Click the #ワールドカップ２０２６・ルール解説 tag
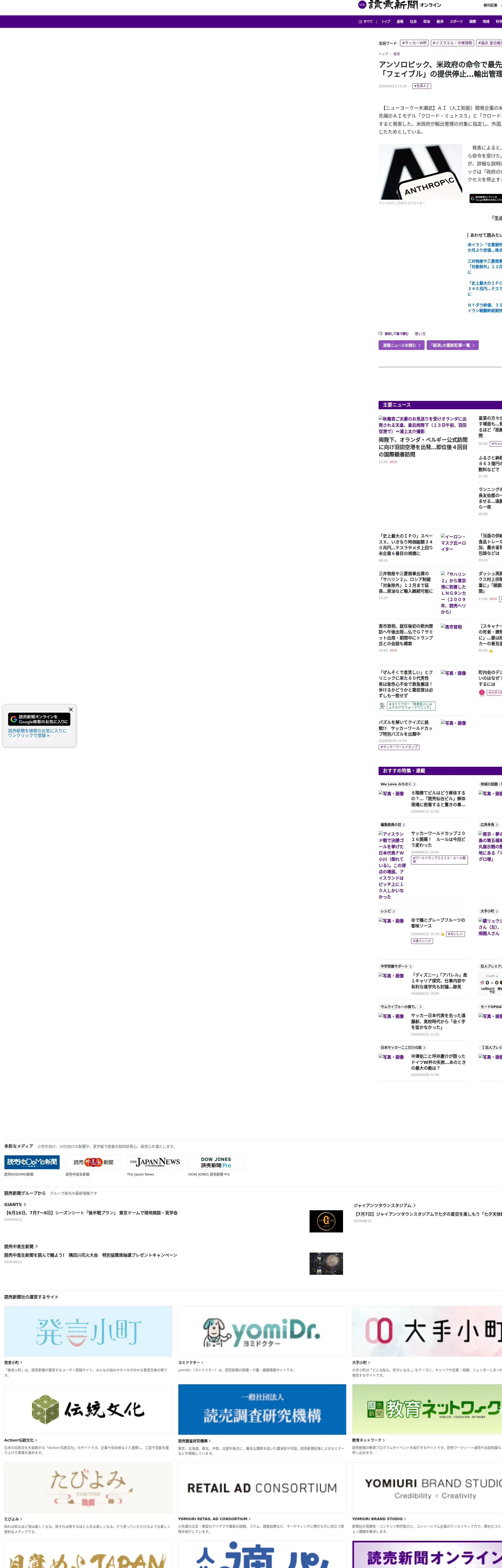Image resolution: width=502 pixels, height=1568 pixels. pos(439,860)
